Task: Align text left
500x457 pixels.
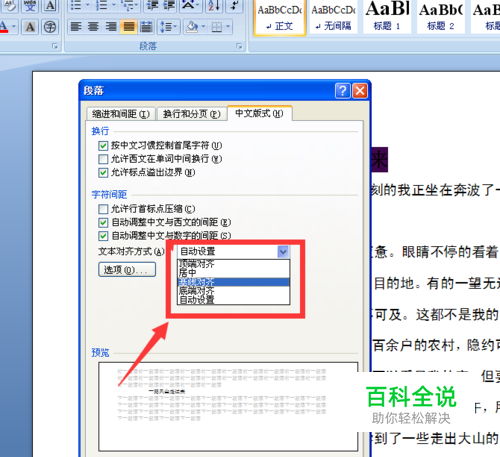Action: [x=76, y=27]
